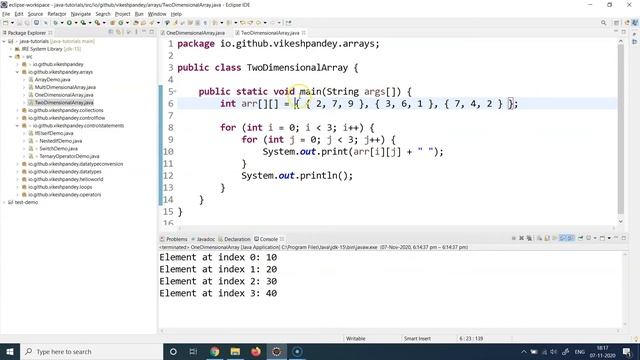
Task: Run the program with green Run icon
Action: [69, 22]
